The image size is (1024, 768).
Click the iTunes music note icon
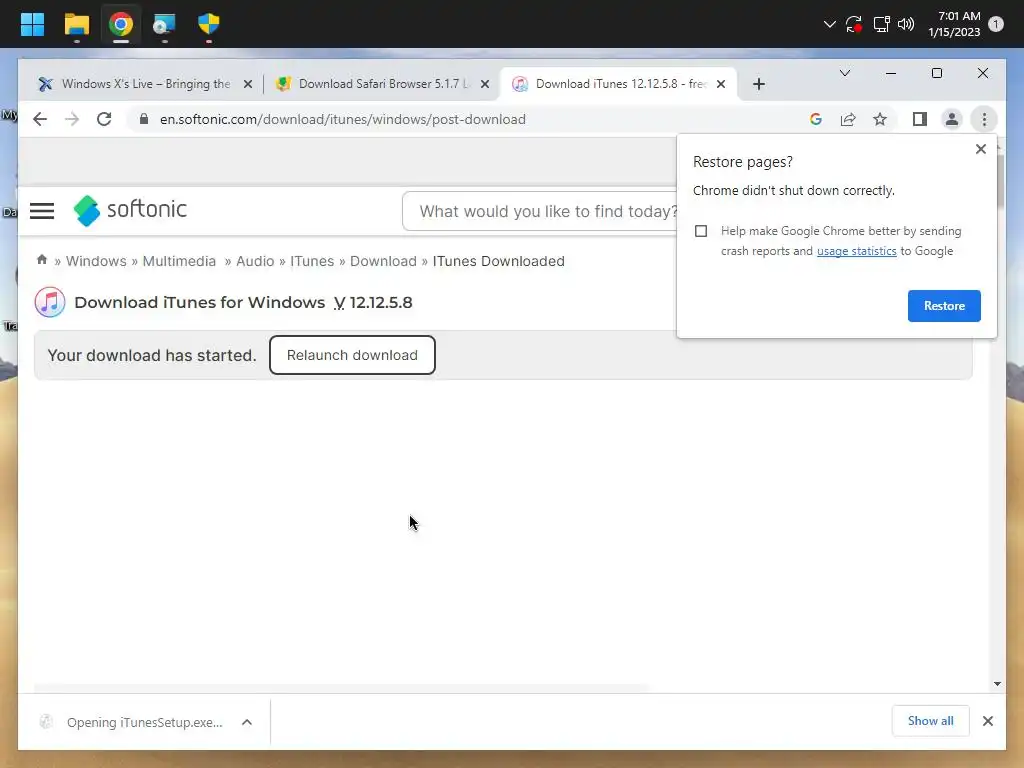(50, 302)
